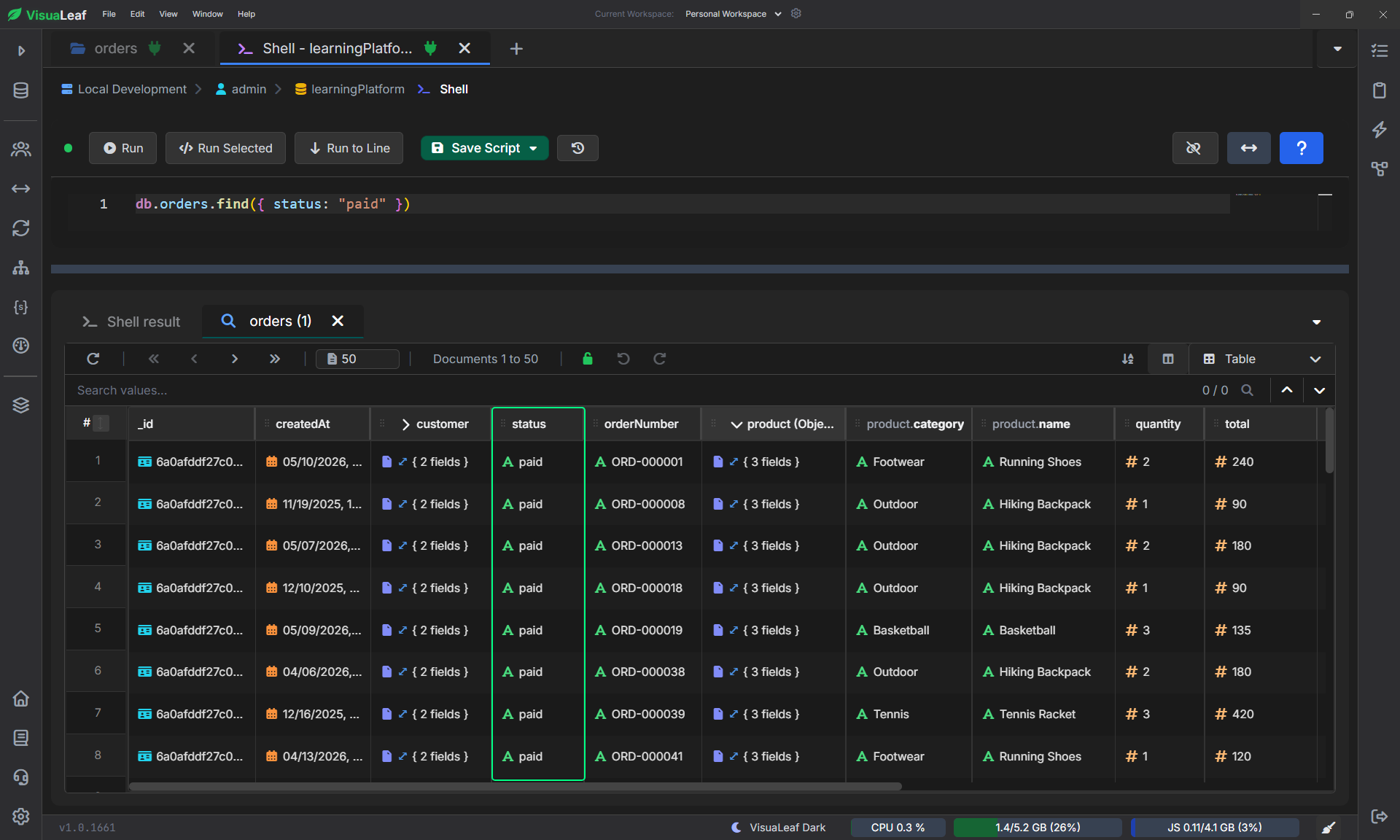Open the View menu
1400x840 pixels.
click(168, 14)
